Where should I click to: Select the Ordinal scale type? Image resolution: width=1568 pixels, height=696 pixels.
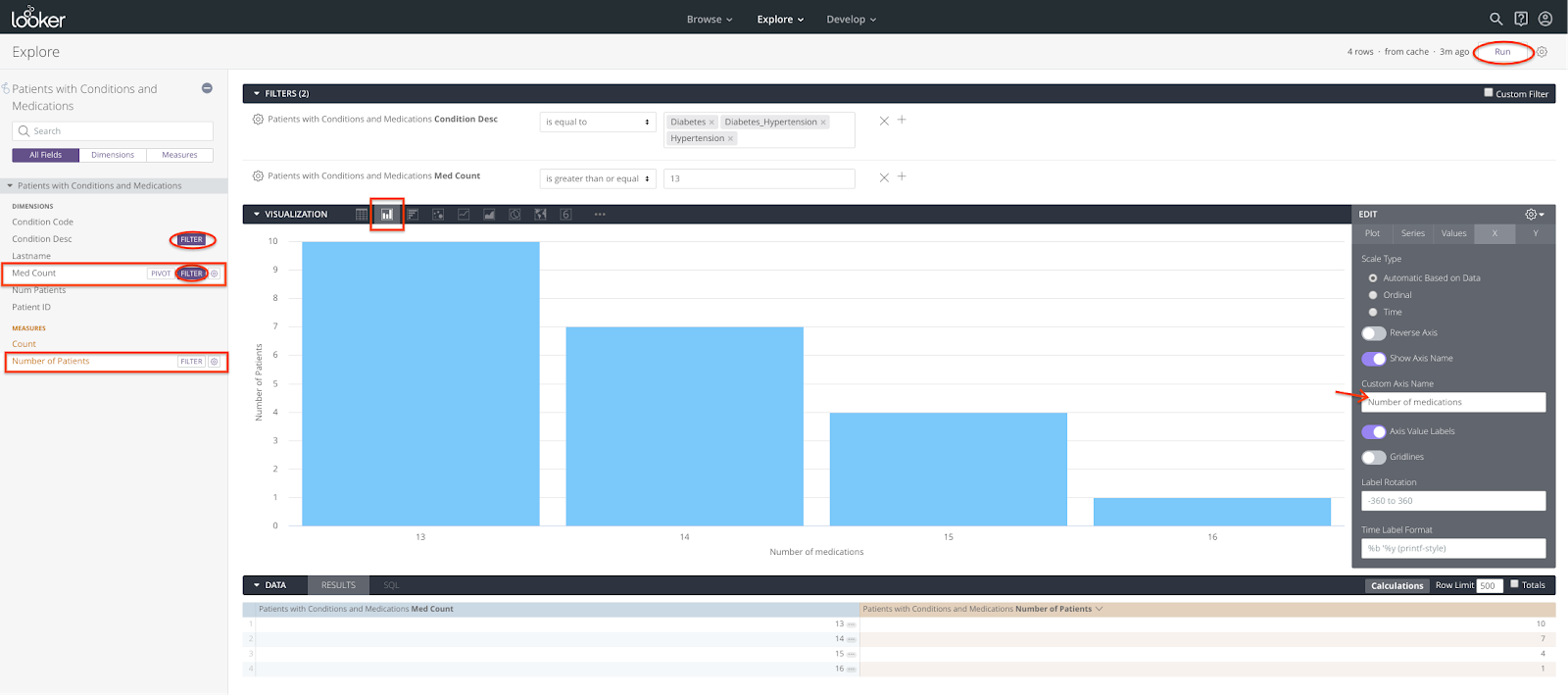coord(1373,295)
